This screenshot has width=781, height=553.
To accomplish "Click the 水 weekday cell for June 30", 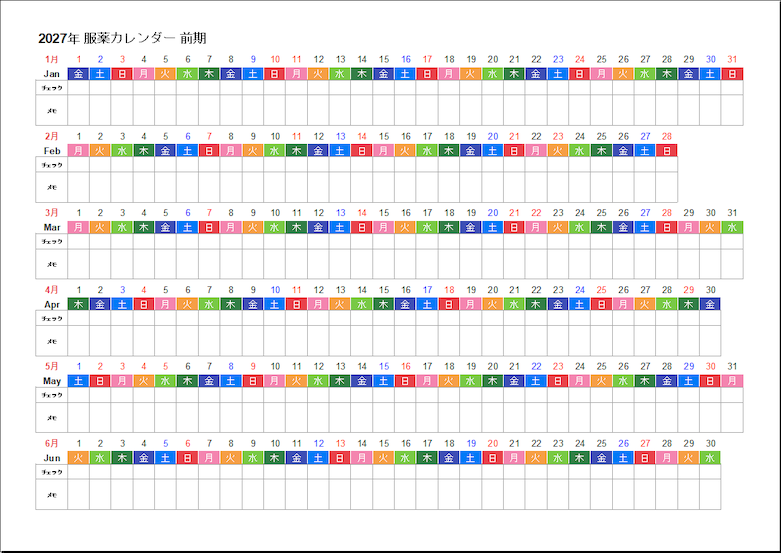I will pos(710,458).
